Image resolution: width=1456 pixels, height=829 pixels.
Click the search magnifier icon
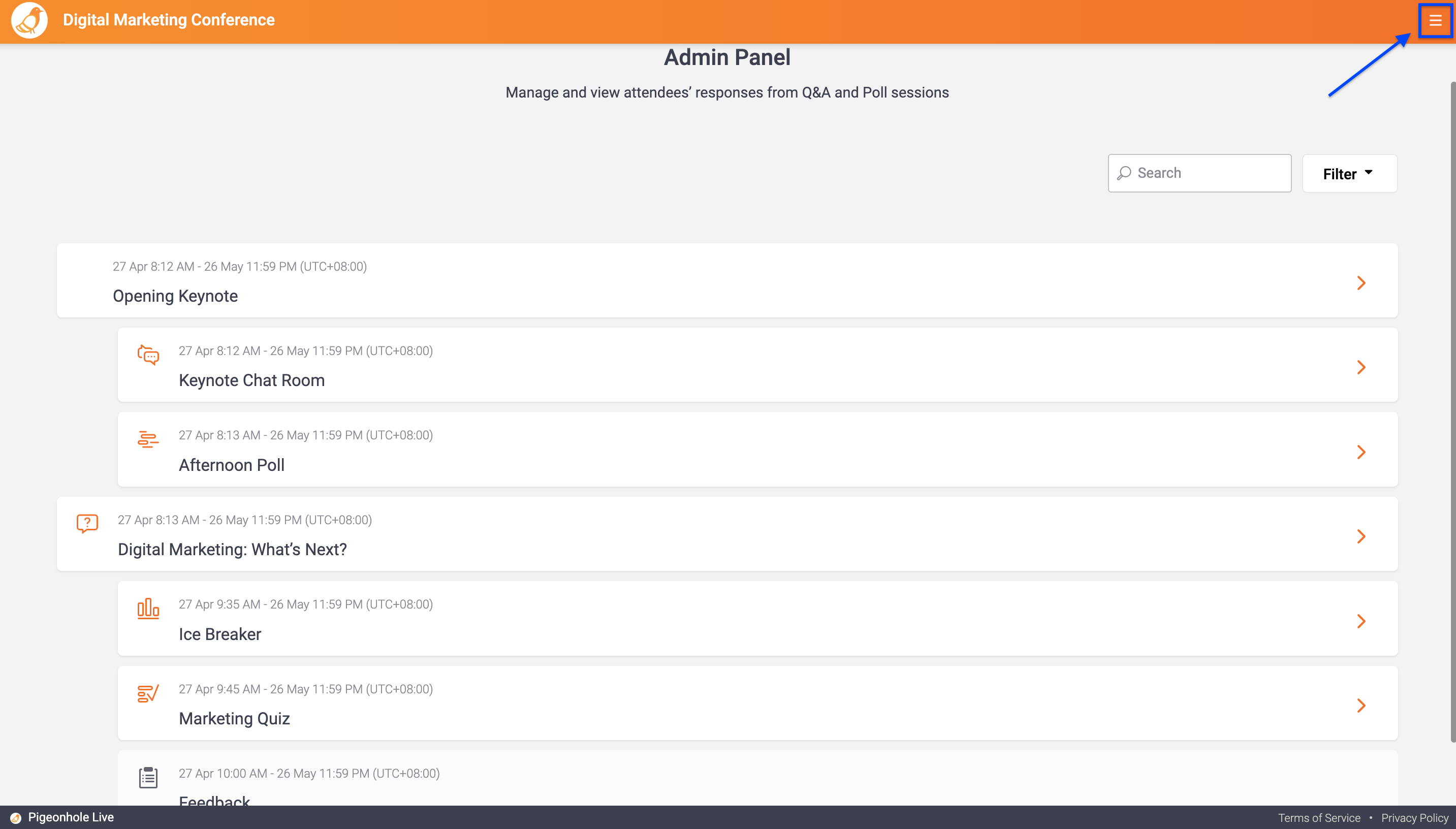tap(1125, 173)
